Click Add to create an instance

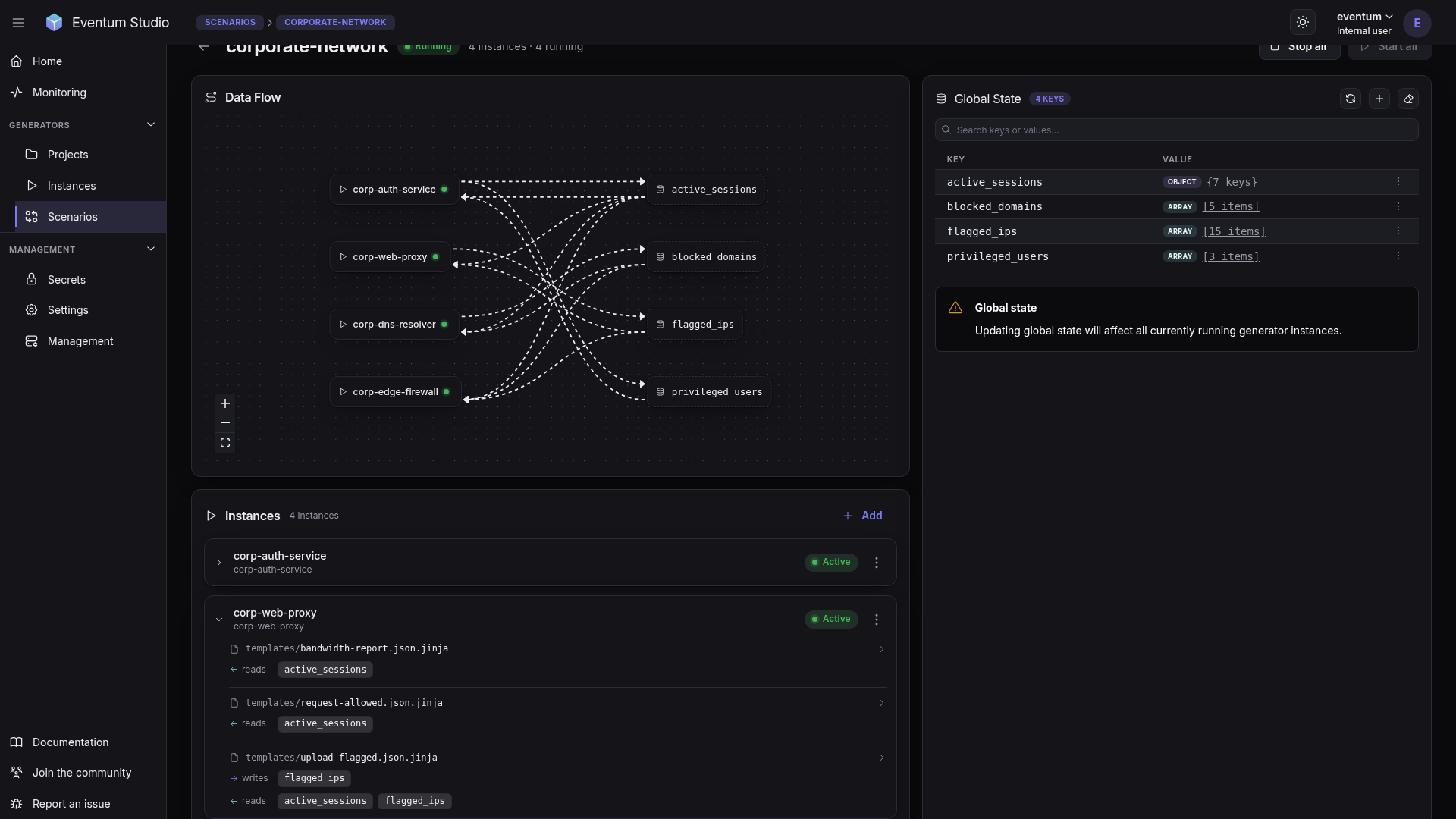pyautogui.click(x=863, y=516)
